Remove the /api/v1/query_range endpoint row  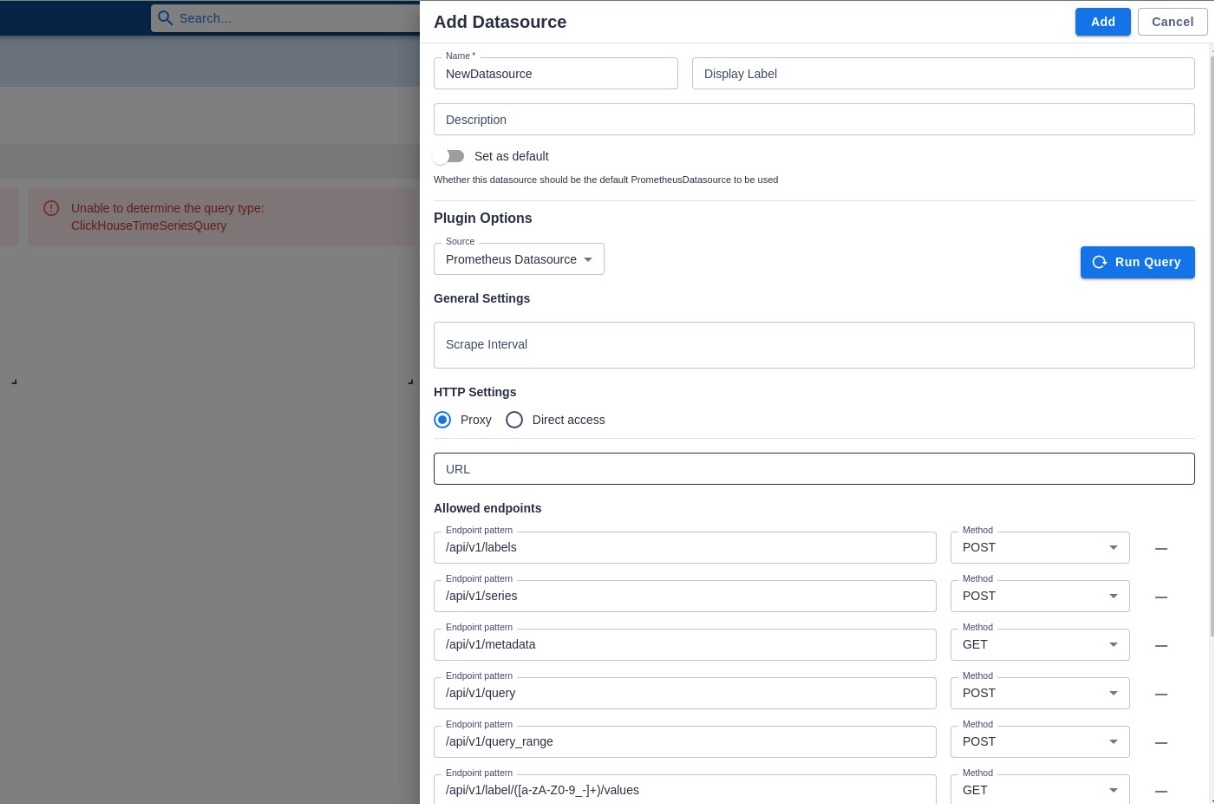click(1160, 742)
